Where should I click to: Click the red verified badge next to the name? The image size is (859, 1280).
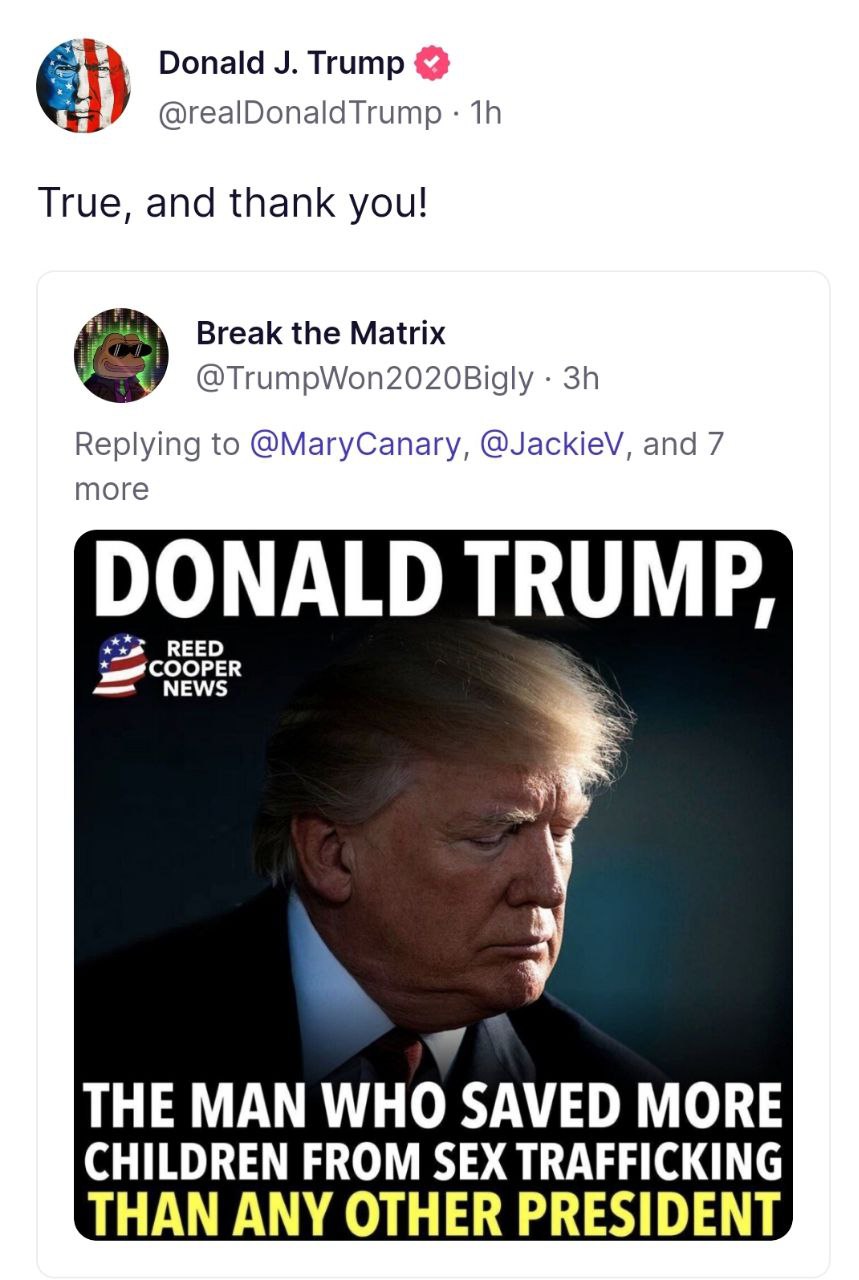(432, 63)
